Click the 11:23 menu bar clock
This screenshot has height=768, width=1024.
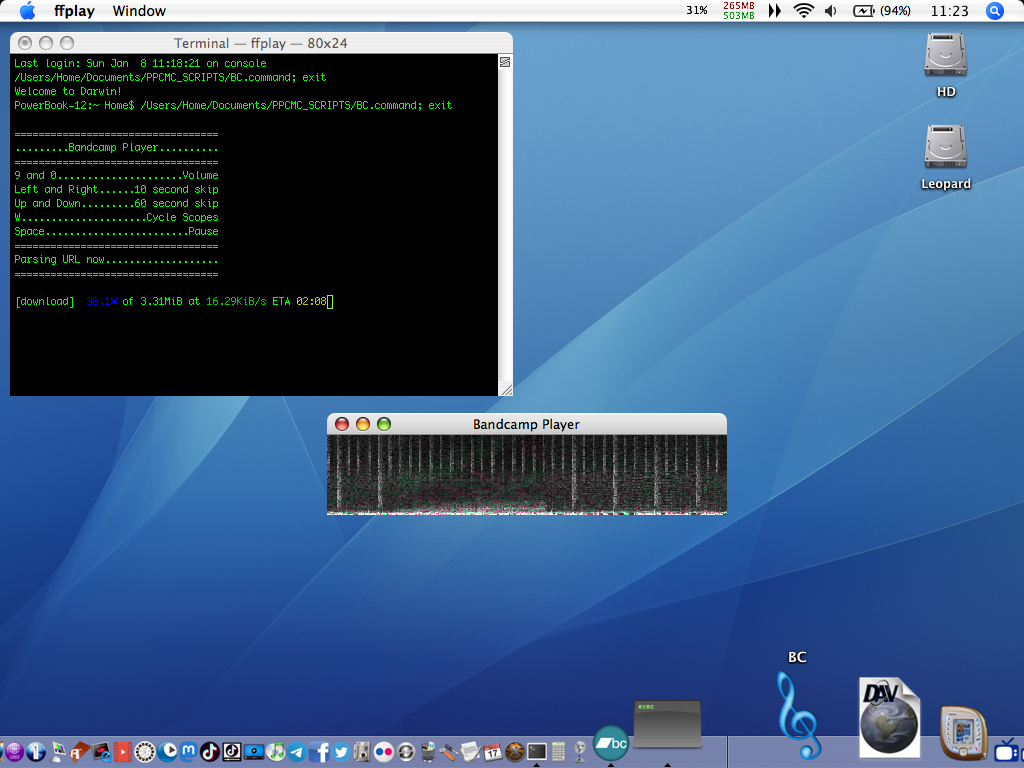950,11
